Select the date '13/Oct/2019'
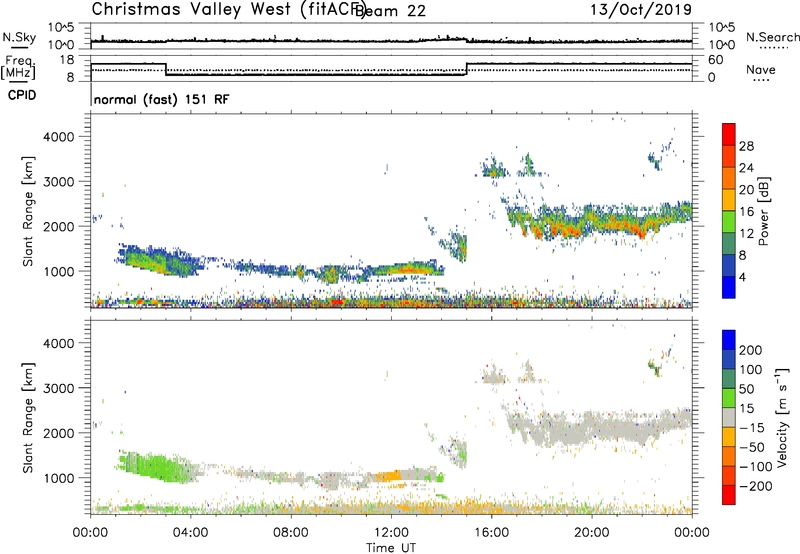This screenshot has height=554, width=800. [641, 9]
